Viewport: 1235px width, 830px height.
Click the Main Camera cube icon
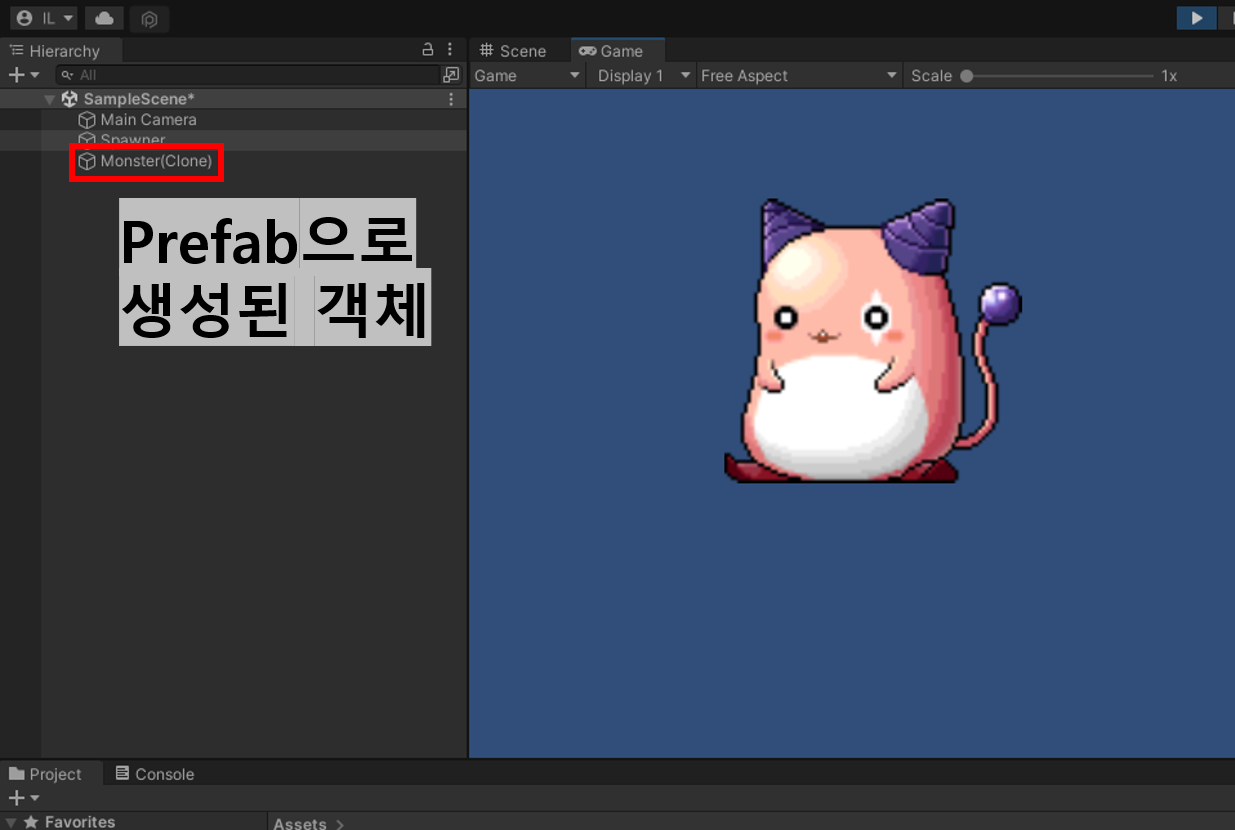87,120
